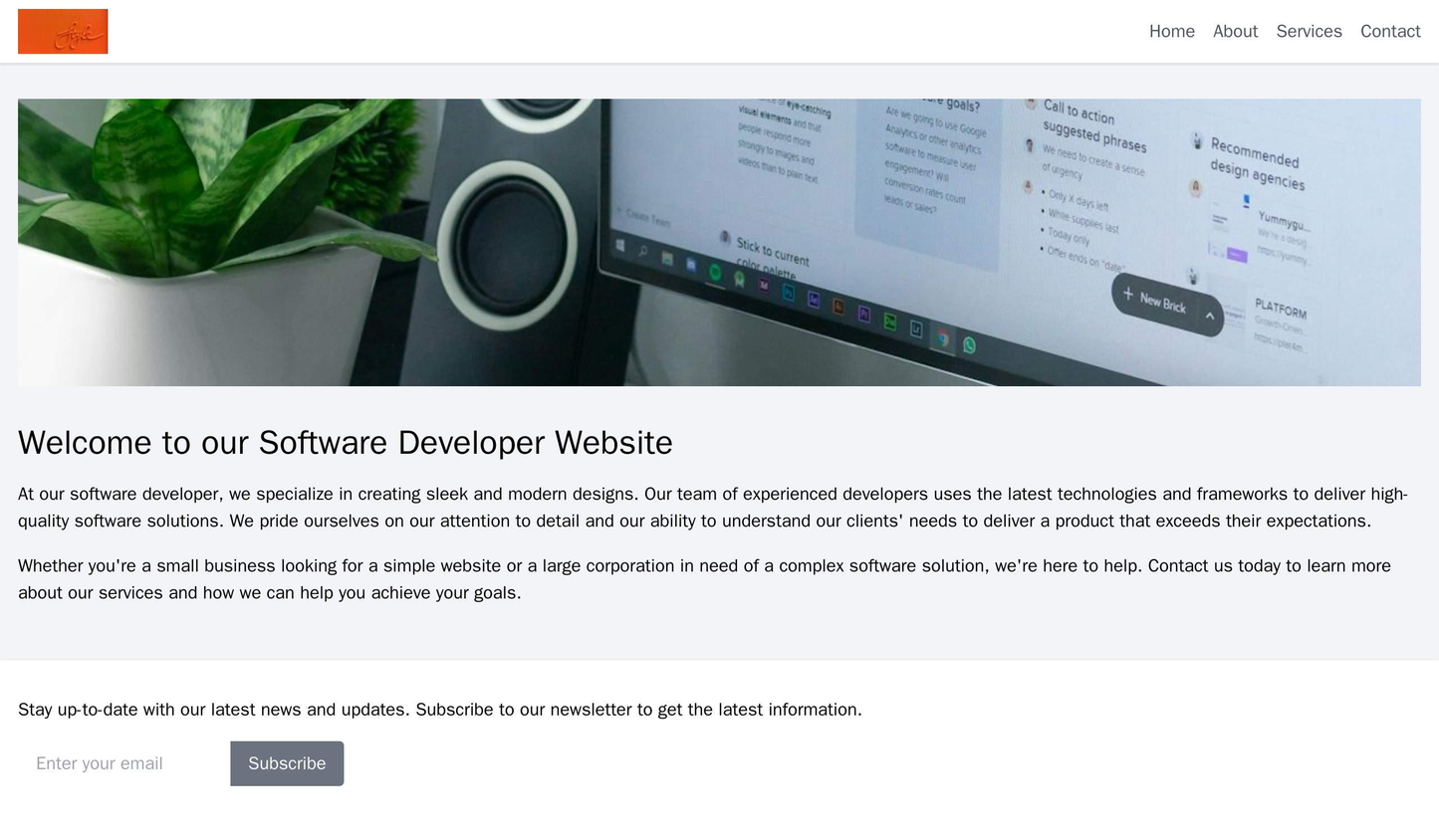Click the logo in the top-left corner

(x=62, y=32)
